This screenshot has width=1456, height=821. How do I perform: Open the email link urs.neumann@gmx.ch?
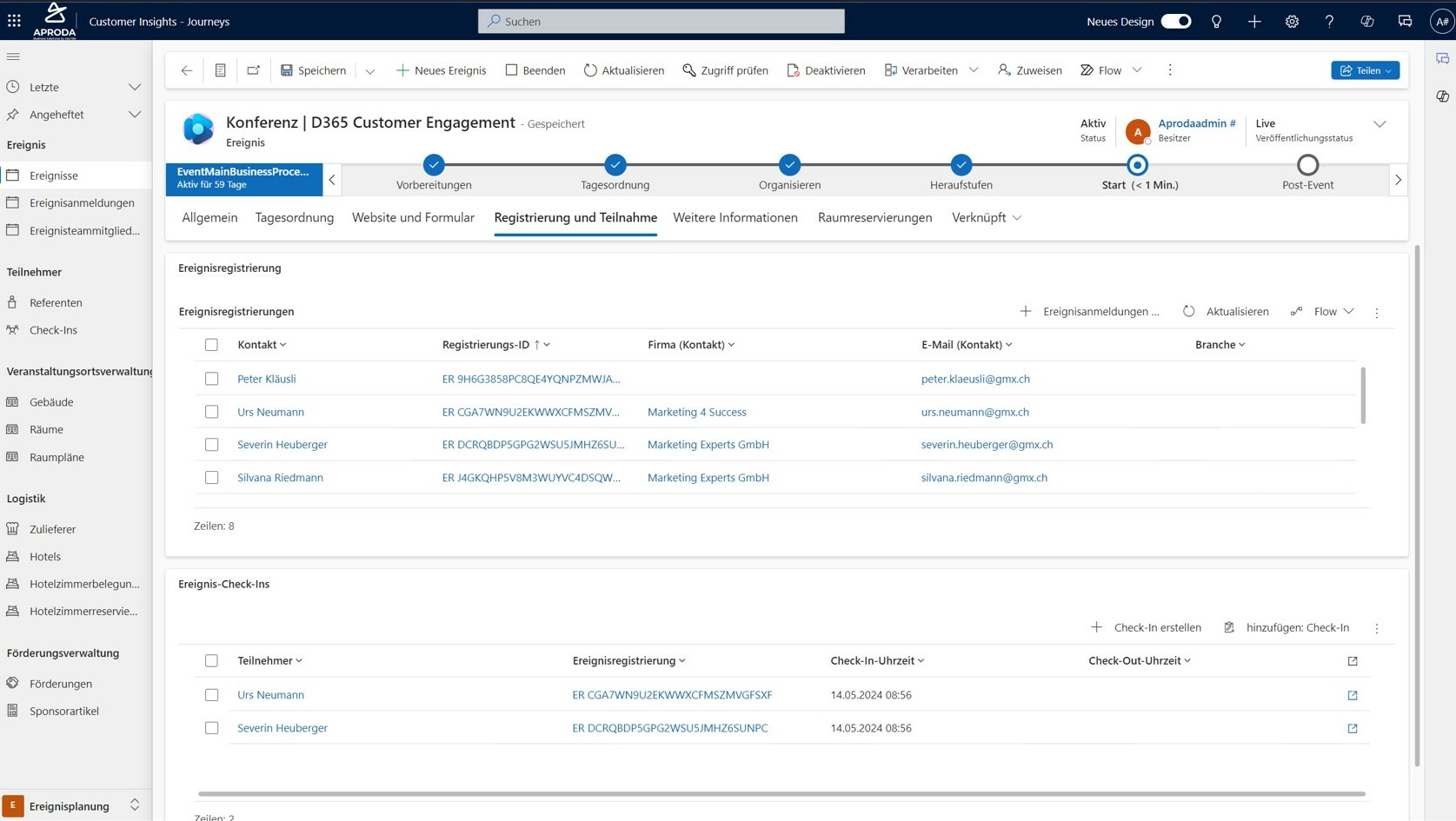975,412
